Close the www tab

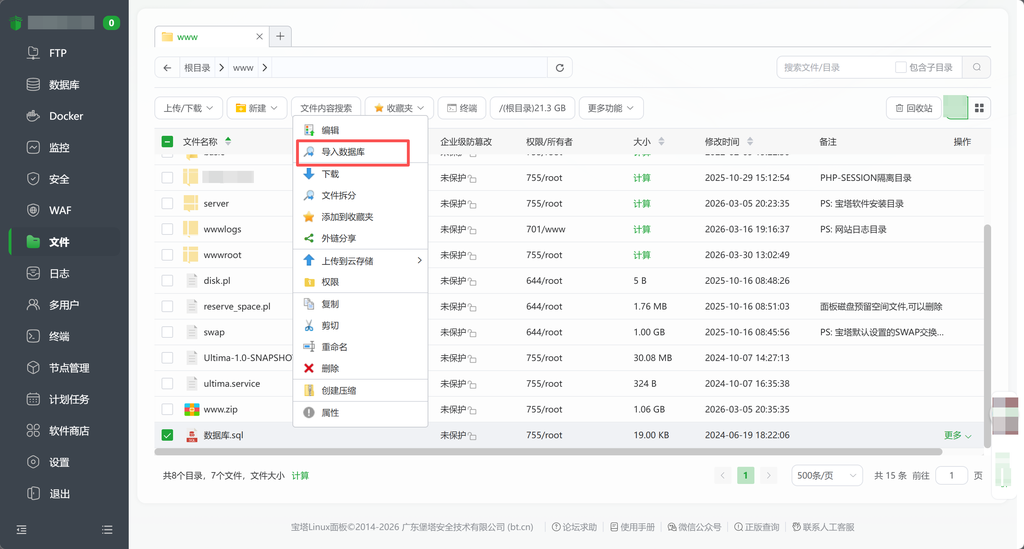pos(259,37)
